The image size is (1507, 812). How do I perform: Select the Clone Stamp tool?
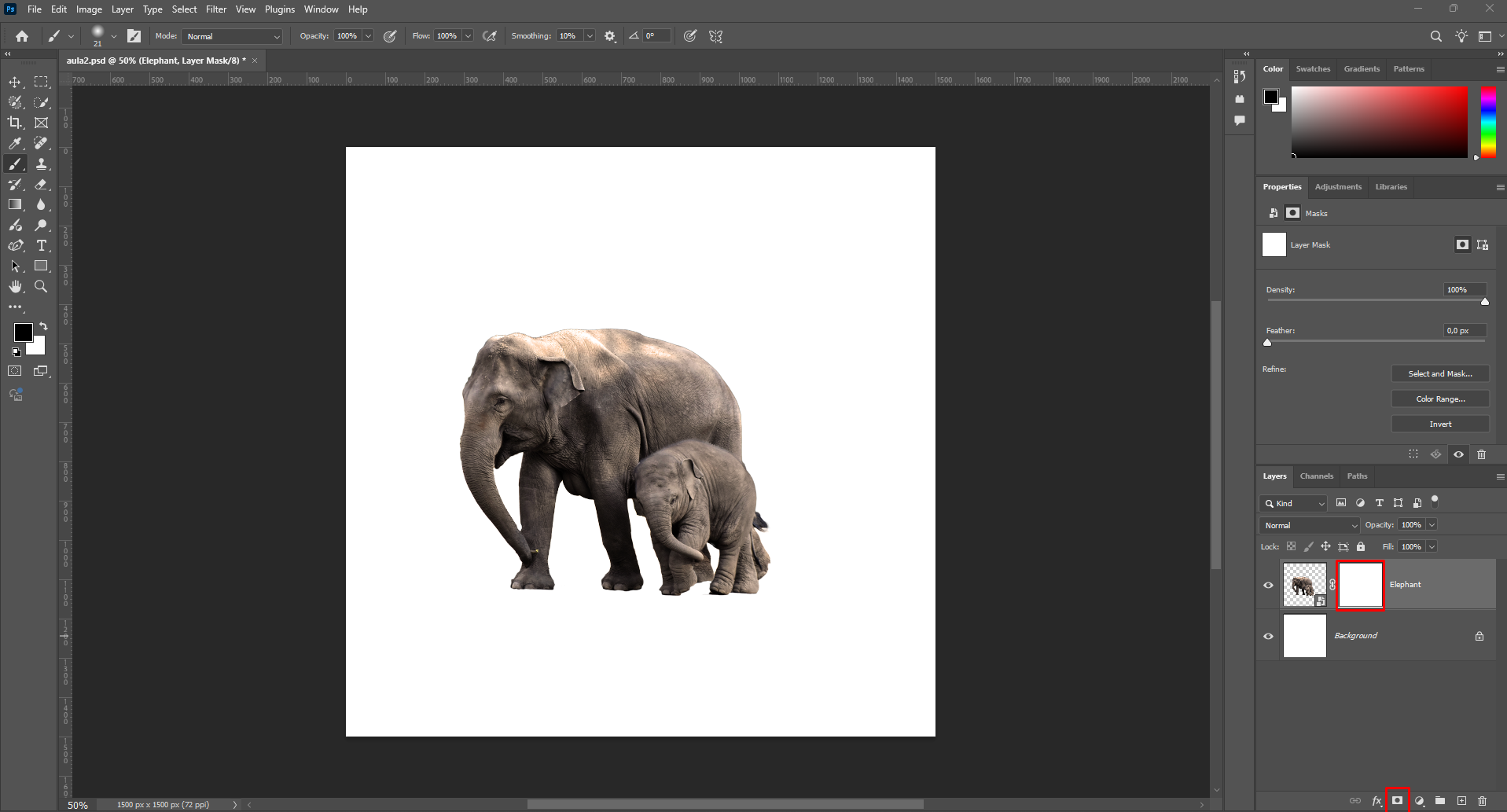coord(42,164)
